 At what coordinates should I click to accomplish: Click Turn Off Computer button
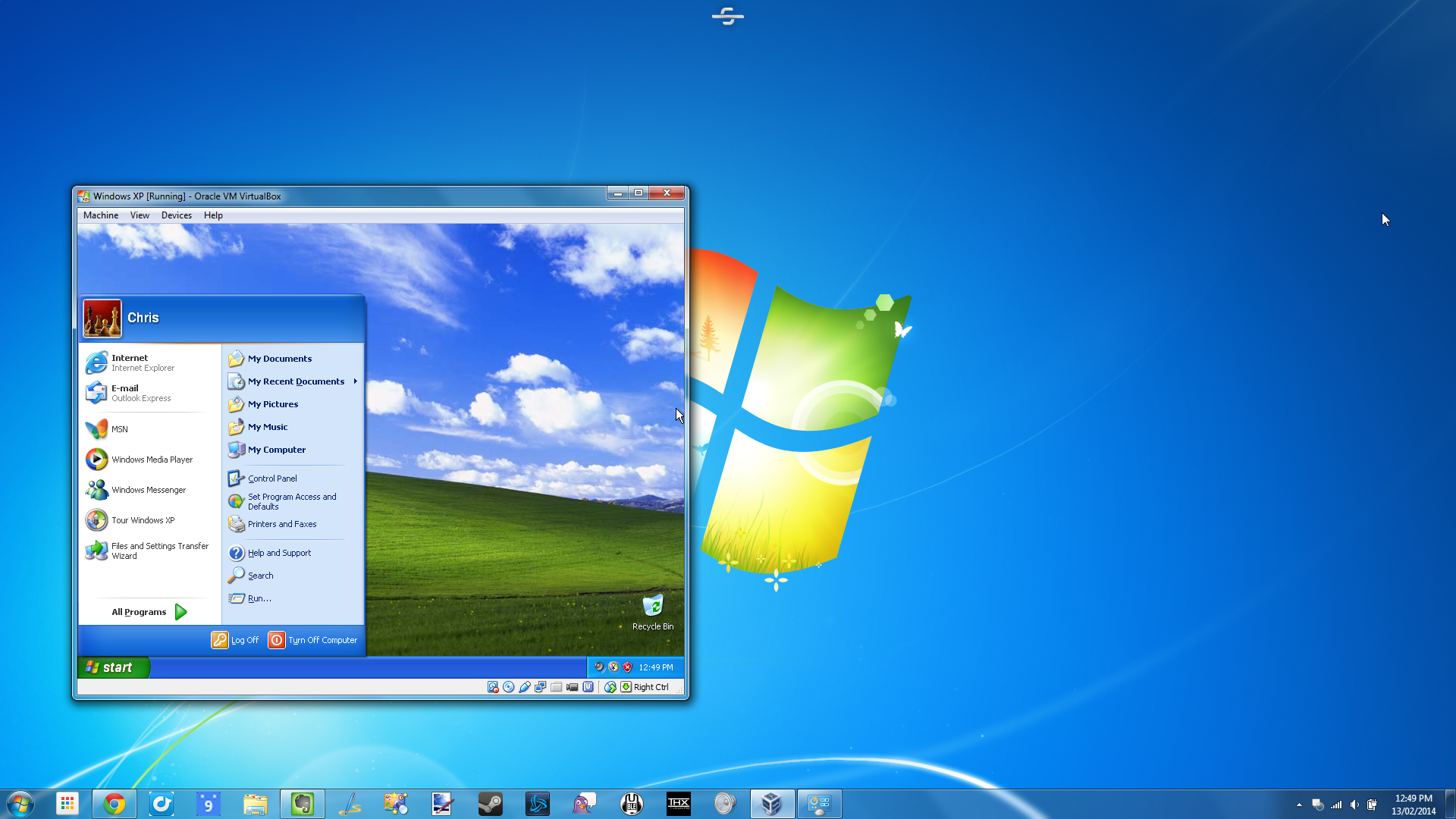314,640
